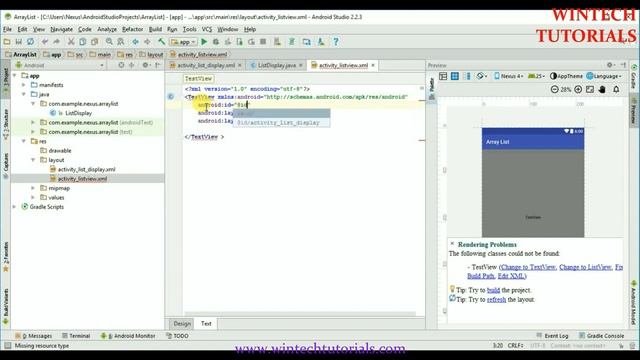The width and height of the screenshot is (640, 360).
Task: Run the app with green play button
Action: coord(204,42)
